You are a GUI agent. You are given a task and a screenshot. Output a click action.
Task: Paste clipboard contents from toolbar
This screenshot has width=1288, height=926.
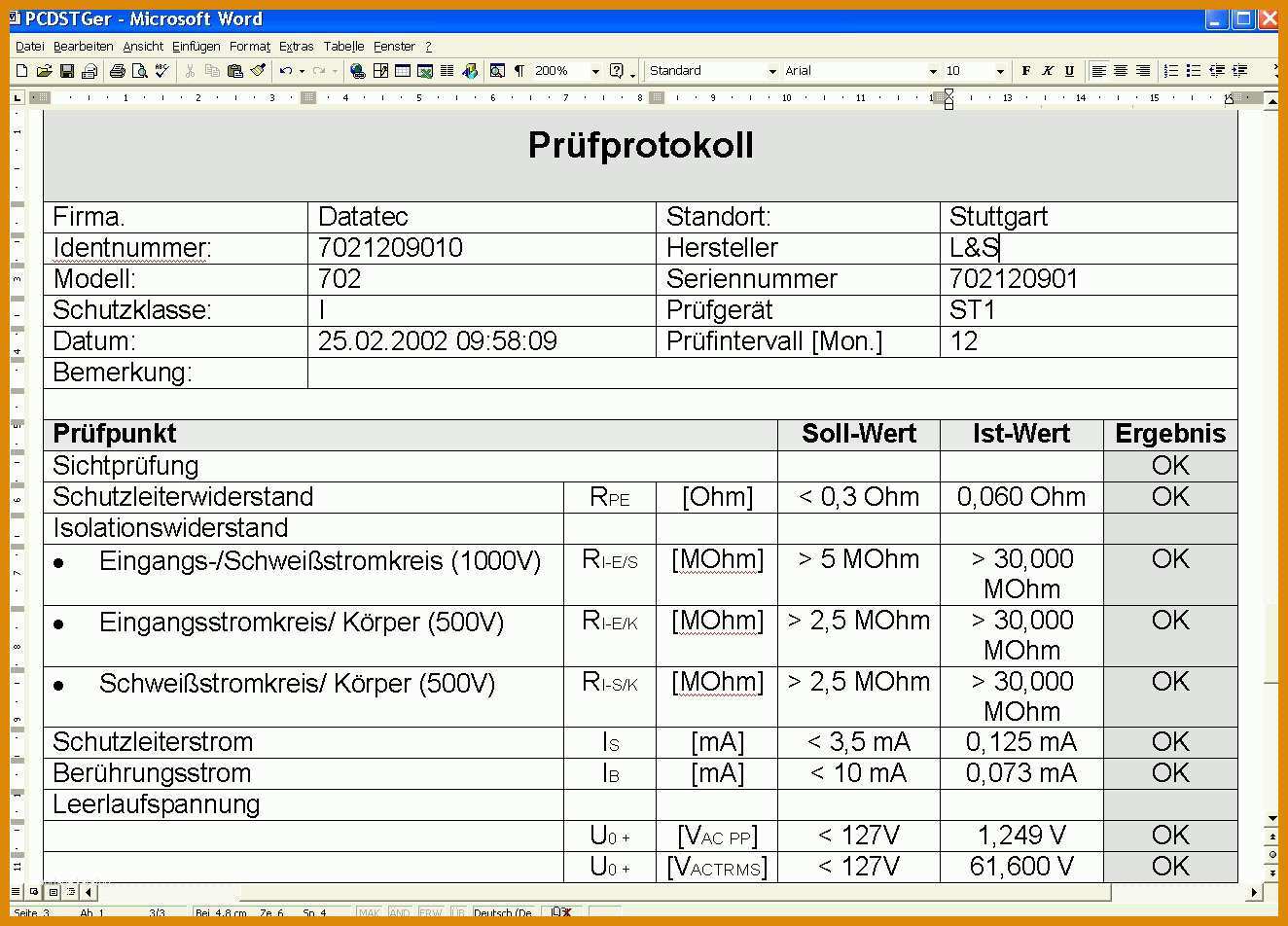(x=234, y=71)
